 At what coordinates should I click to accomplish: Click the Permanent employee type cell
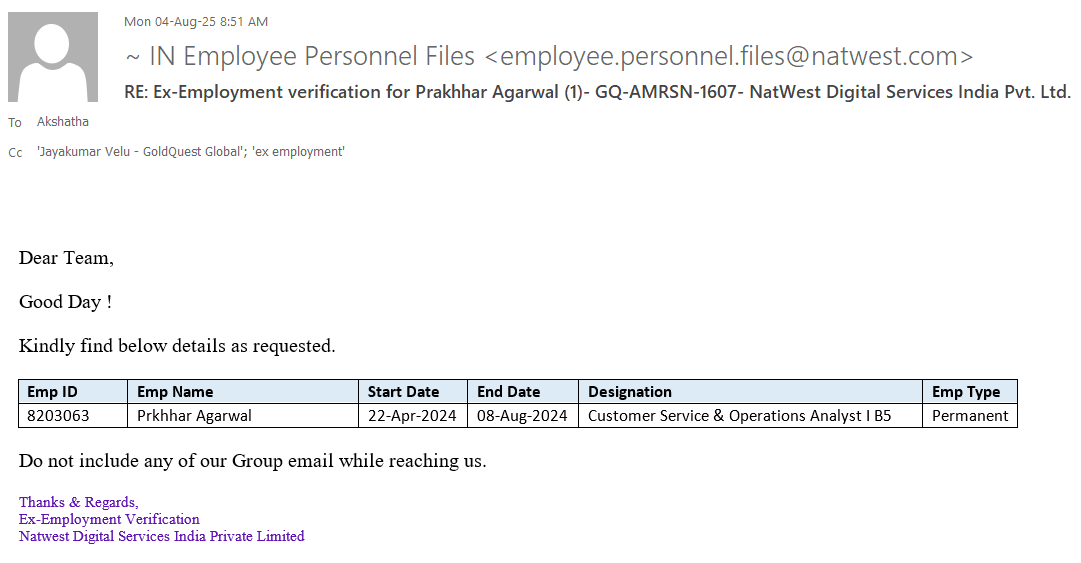970,416
